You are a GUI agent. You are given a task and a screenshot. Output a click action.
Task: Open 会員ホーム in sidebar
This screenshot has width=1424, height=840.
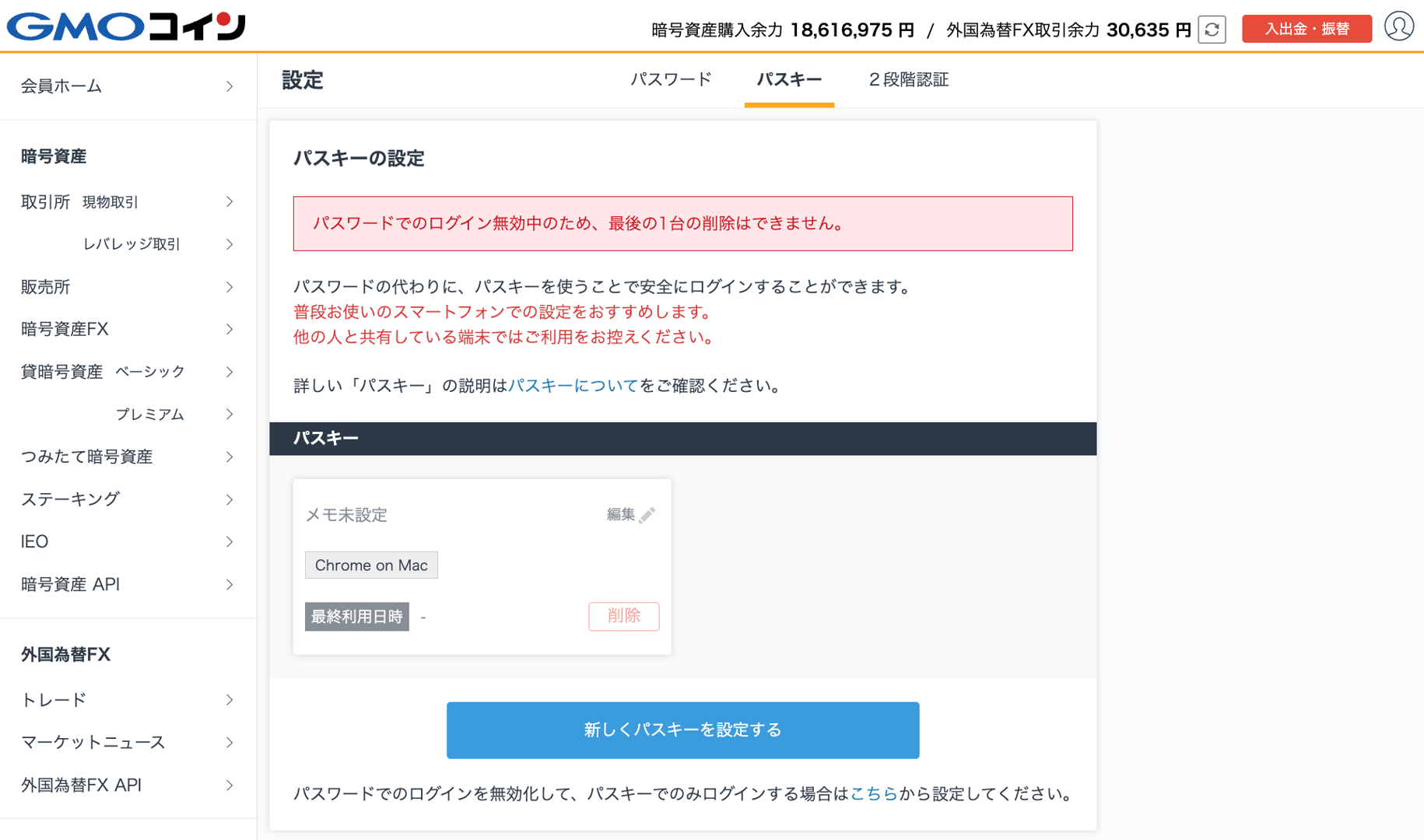(128, 86)
